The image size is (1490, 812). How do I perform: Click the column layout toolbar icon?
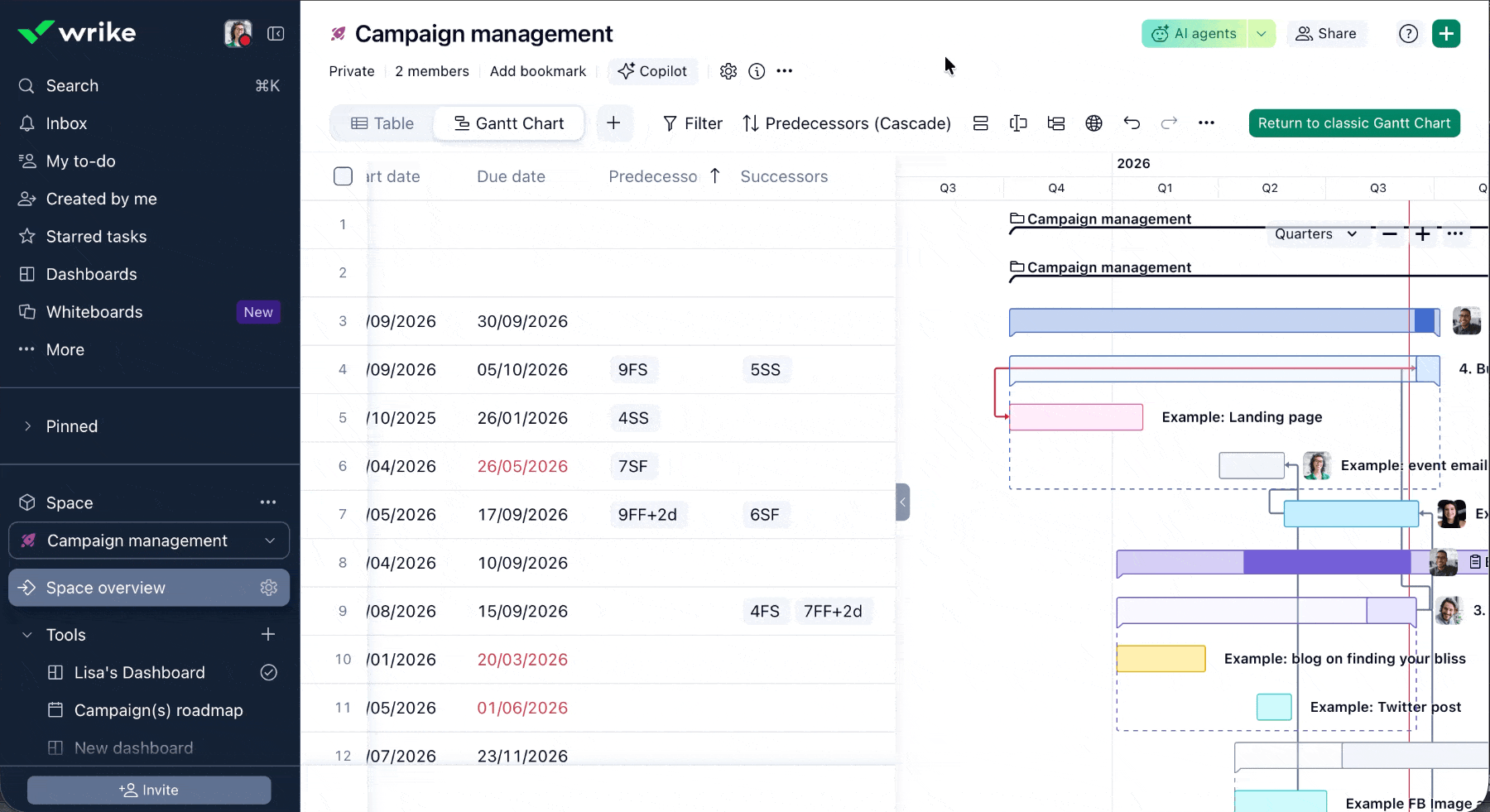(x=1018, y=123)
